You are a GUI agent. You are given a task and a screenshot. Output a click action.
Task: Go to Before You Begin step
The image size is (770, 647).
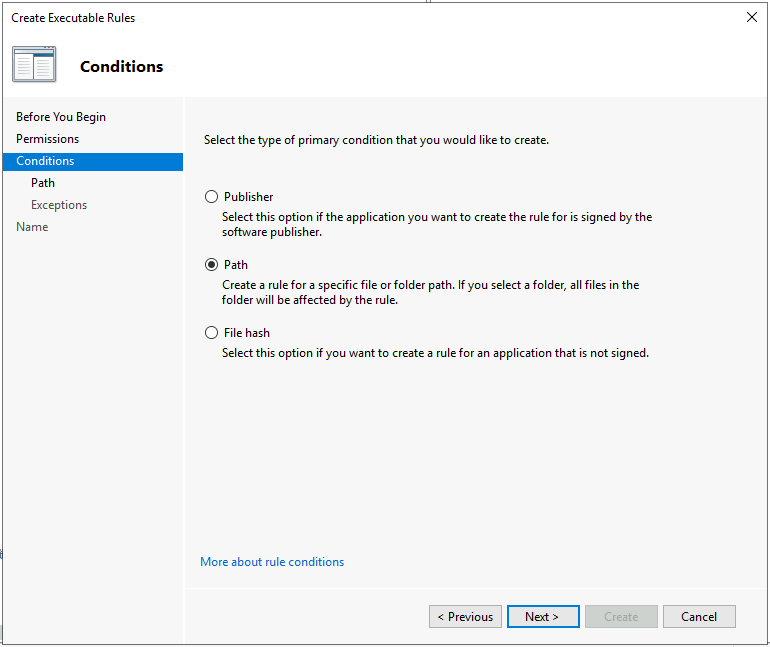coord(61,117)
